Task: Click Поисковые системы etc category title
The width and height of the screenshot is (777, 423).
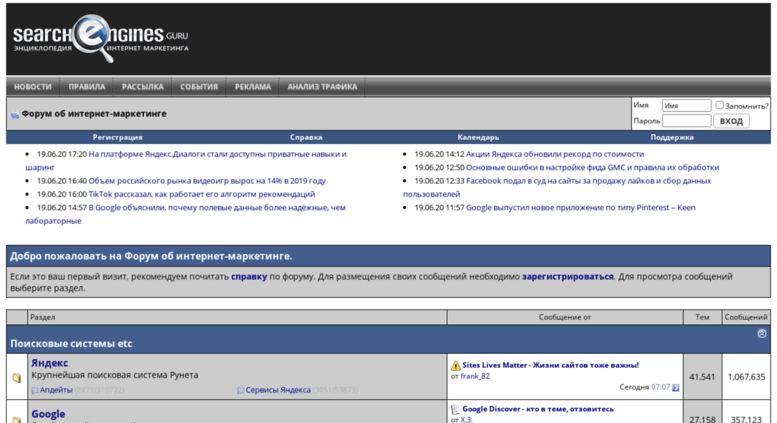Action: (x=71, y=344)
